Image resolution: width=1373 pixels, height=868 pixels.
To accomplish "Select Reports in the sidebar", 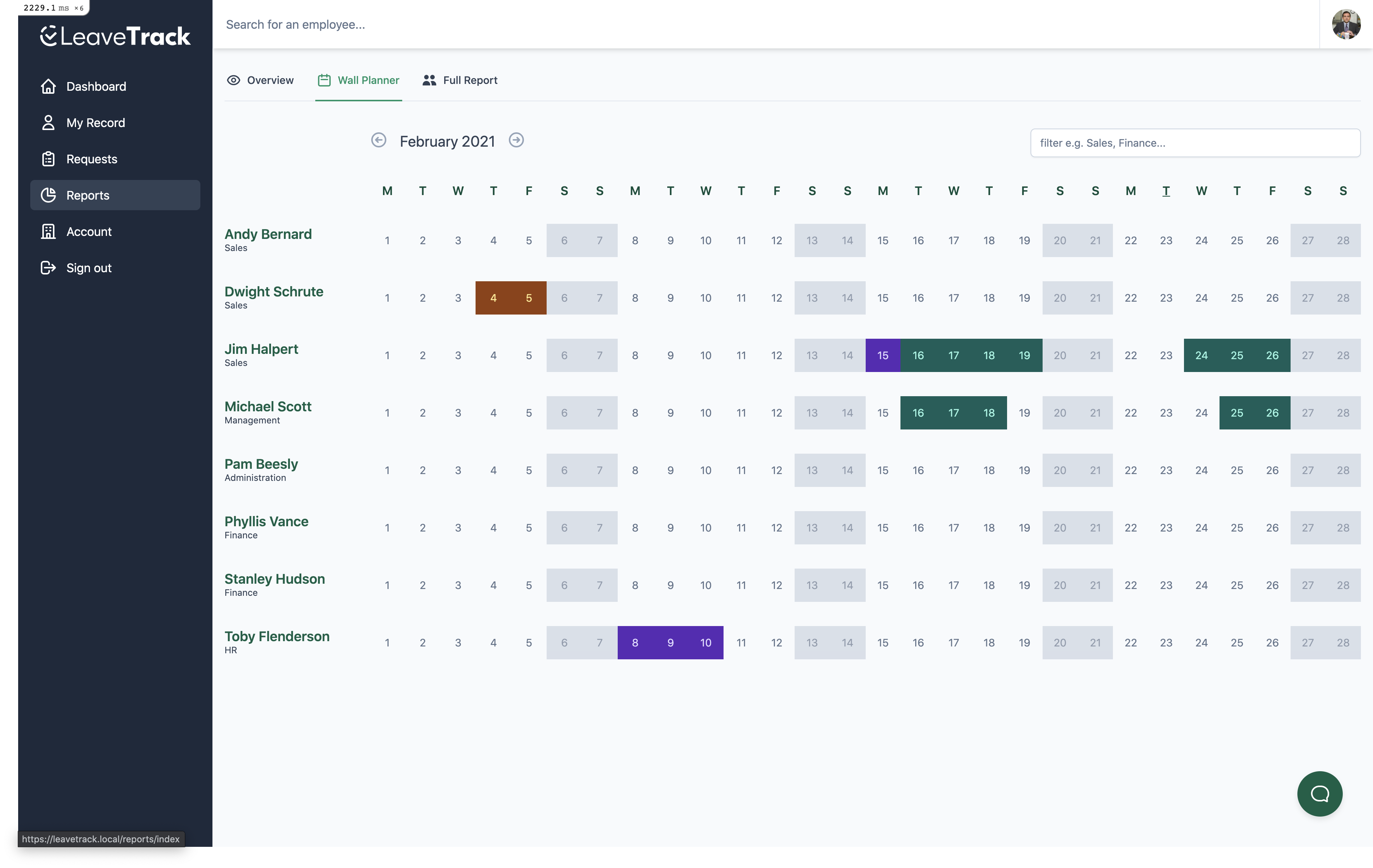I will tap(87, 195).
